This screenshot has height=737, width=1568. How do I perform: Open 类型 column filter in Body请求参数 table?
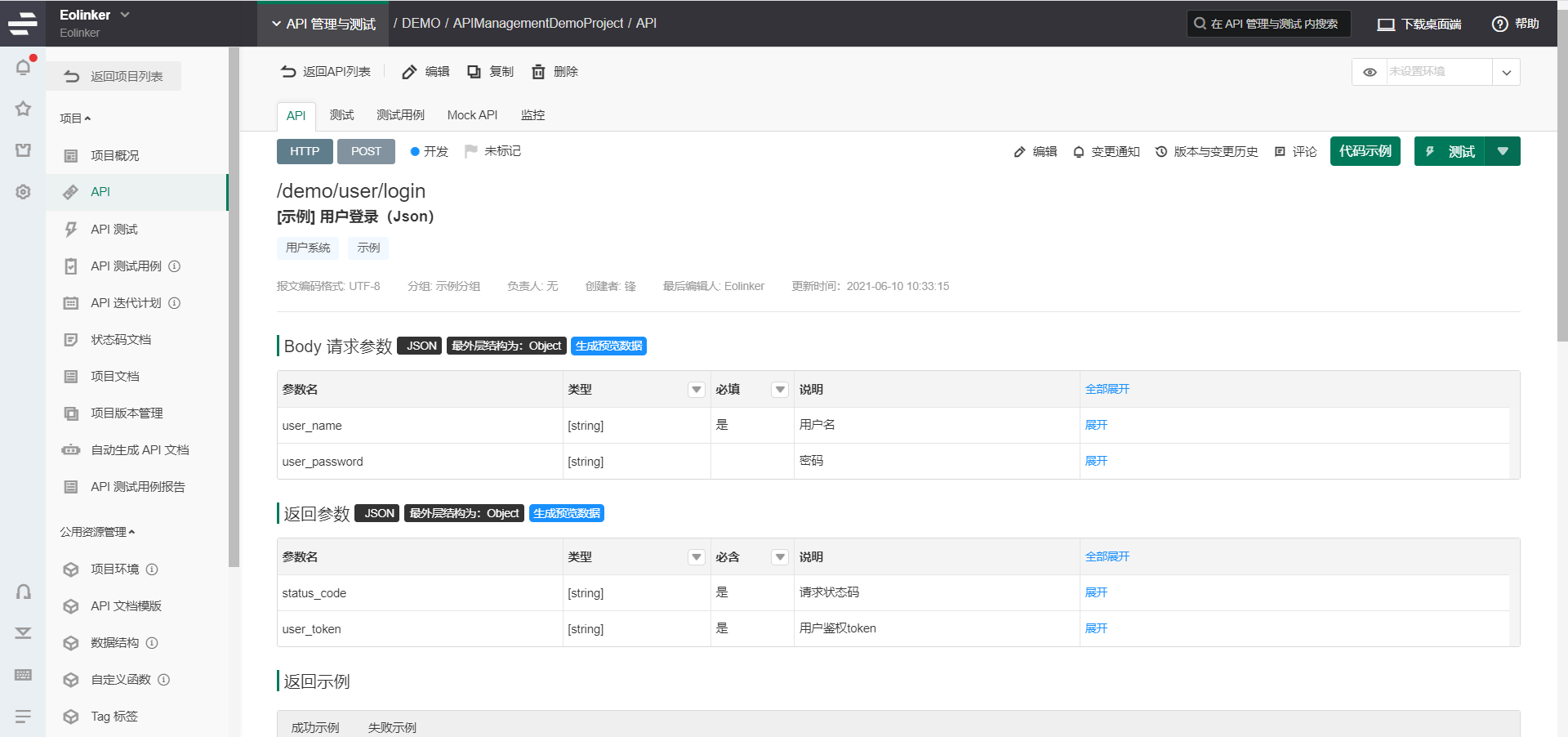(x=696, y=390)
